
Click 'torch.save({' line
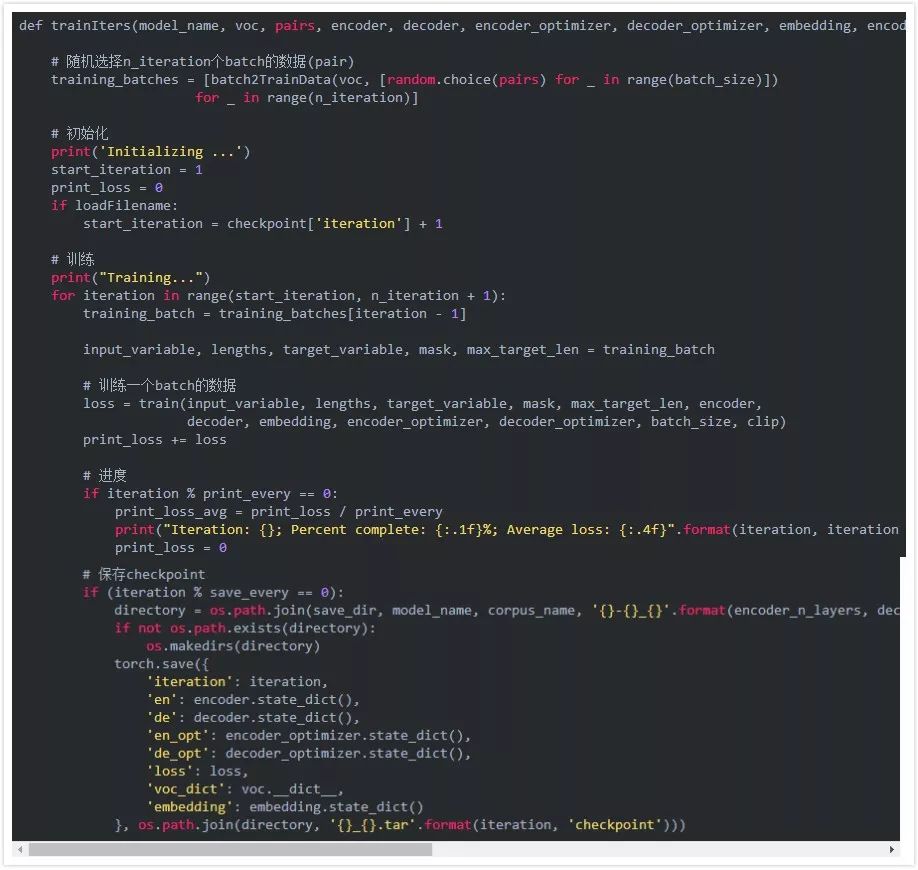[x=162, y=664]
